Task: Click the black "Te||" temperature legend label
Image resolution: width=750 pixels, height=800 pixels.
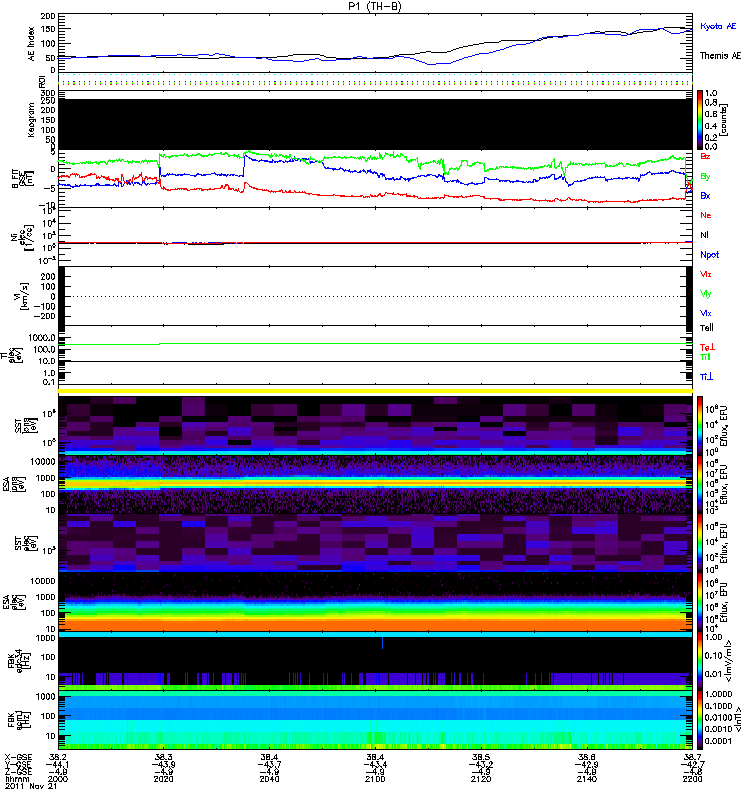Action: tap(707, 328)
